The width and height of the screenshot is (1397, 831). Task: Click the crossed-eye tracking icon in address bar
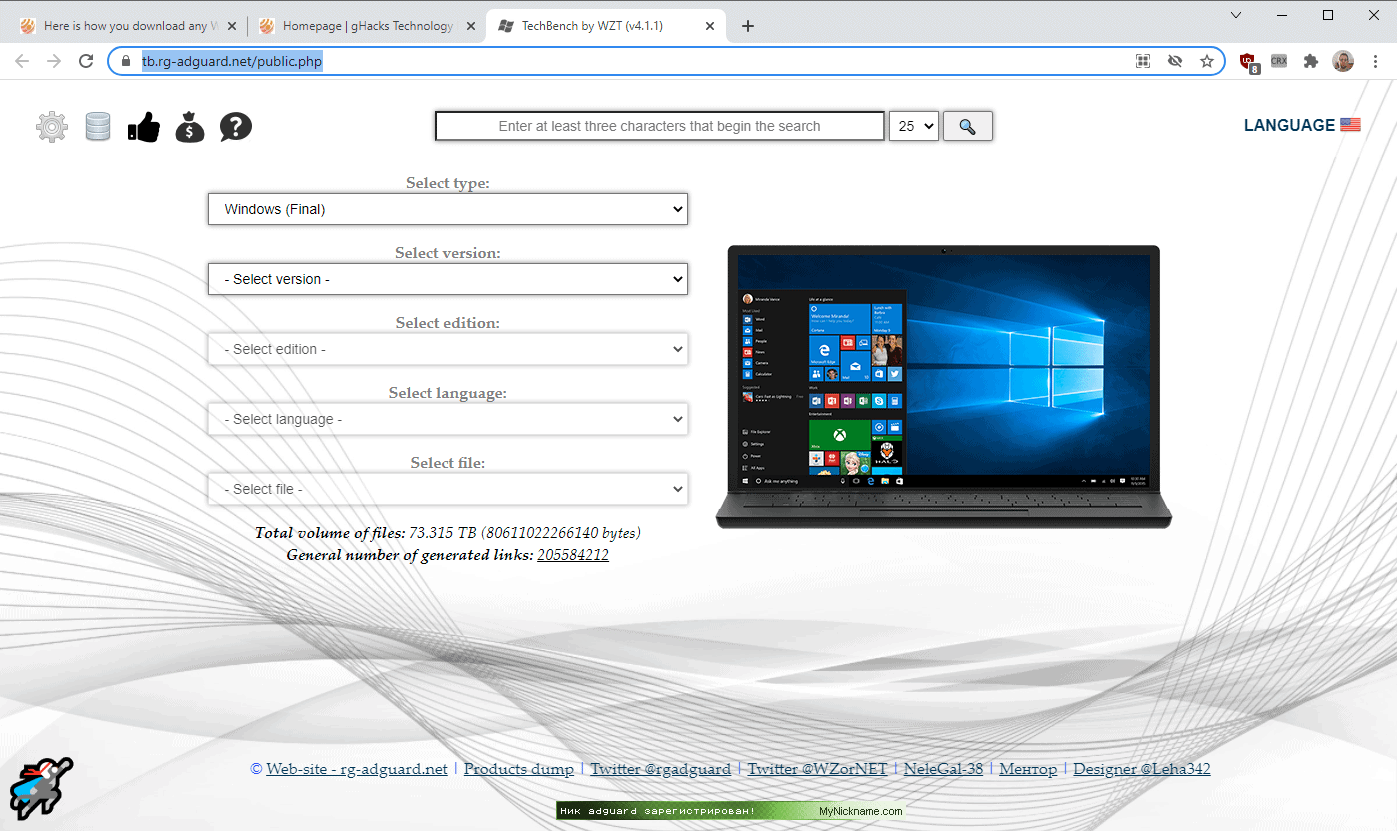coord(1175,61)
